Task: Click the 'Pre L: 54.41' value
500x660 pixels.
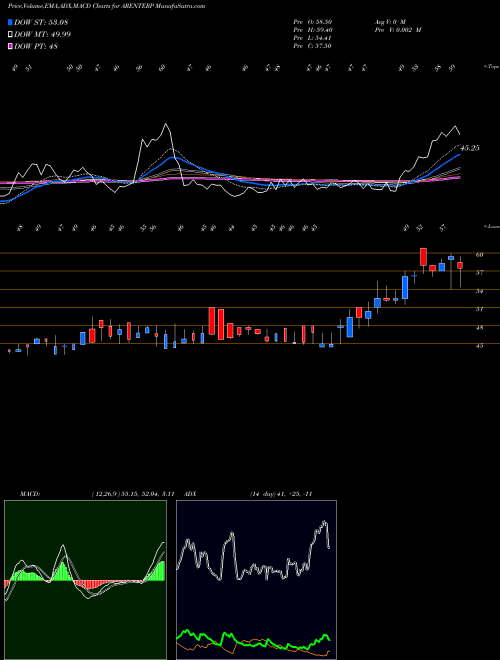Action: pyautogui.click(x=313, y=38)
